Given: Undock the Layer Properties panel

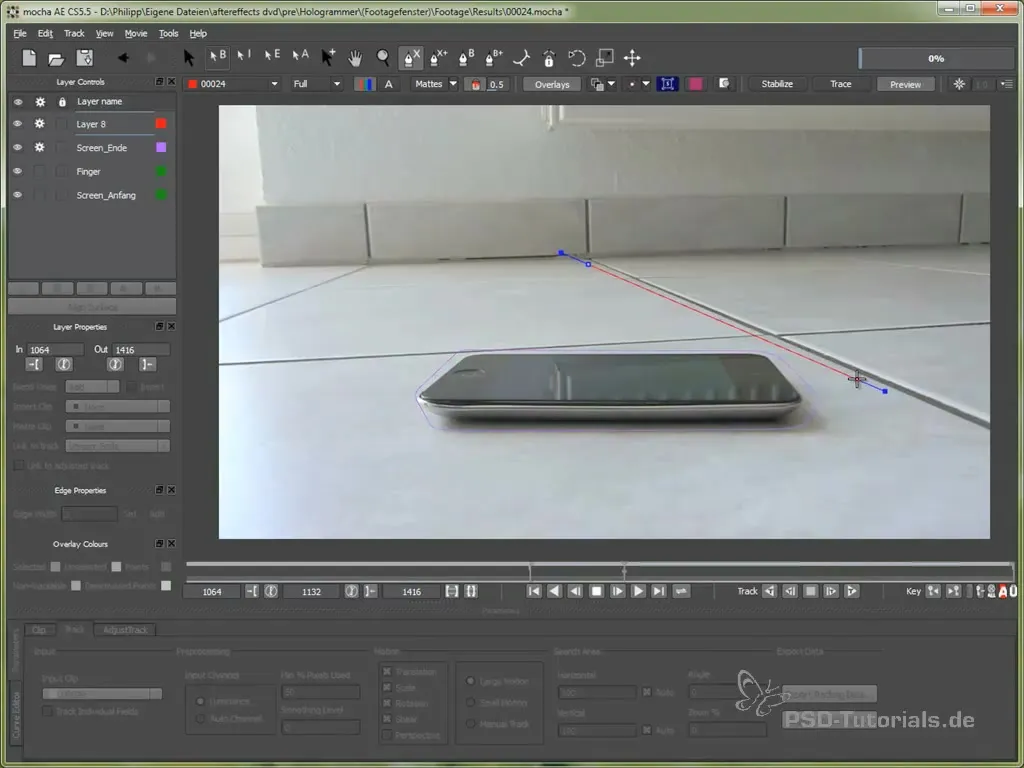Looking at the screenshot, I should [x=159, y=327].
